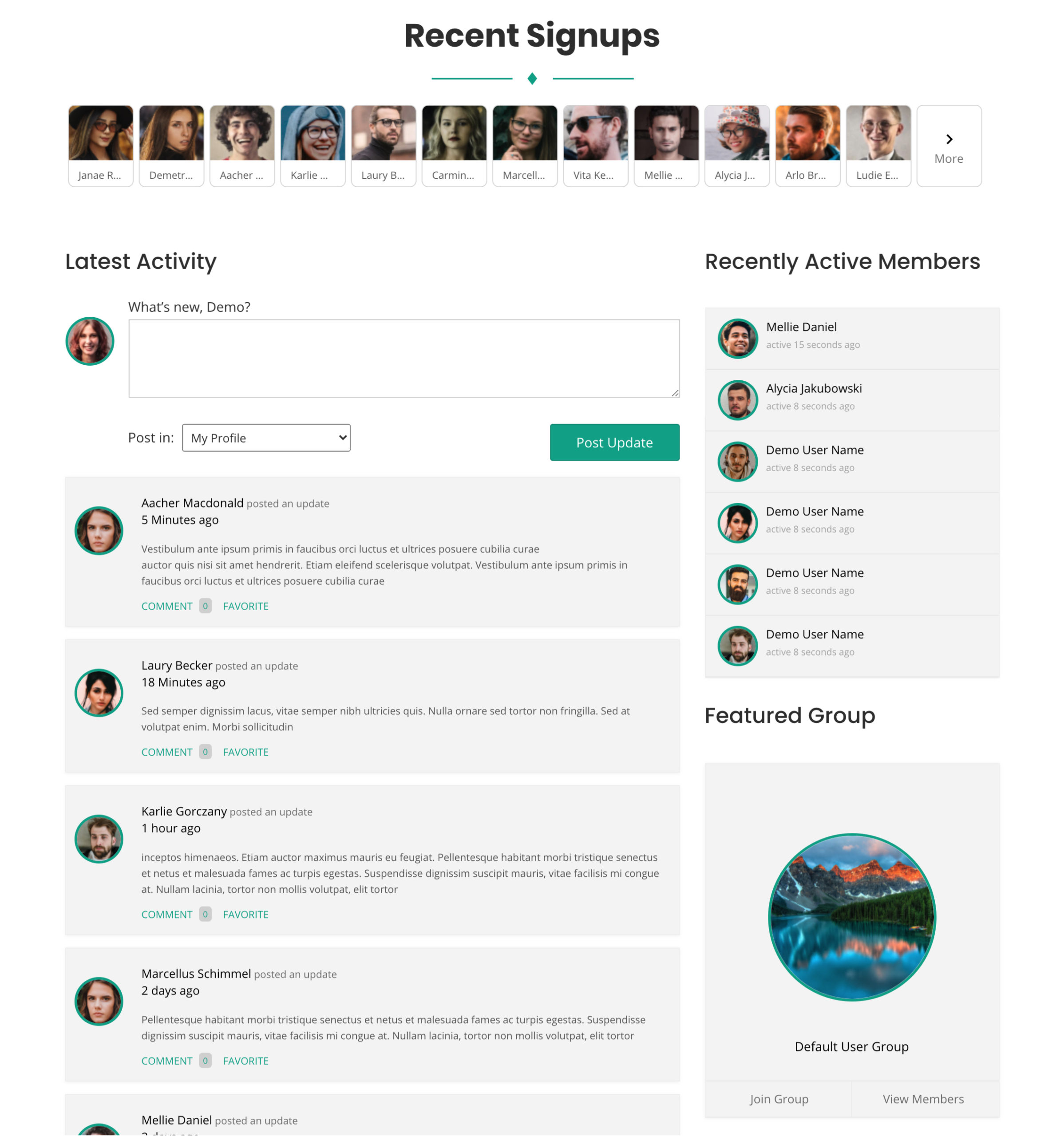Click Mellie Daniel's avatar in active members
This screenshot has height=1136, width=1064.
(737, 338)
